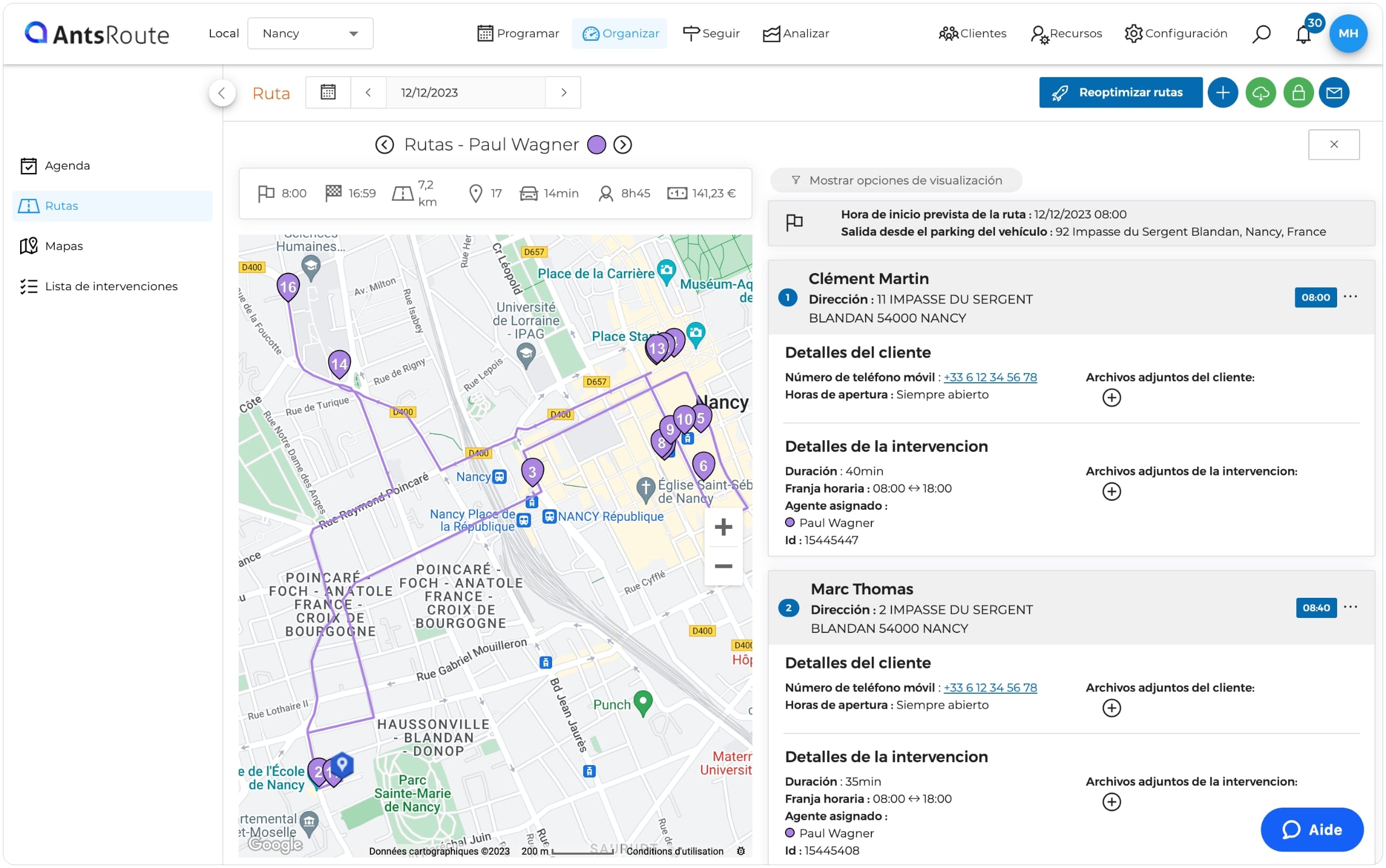Collapse the left sidebar arrow
1386x868 pixels.
tap(222, 93)
